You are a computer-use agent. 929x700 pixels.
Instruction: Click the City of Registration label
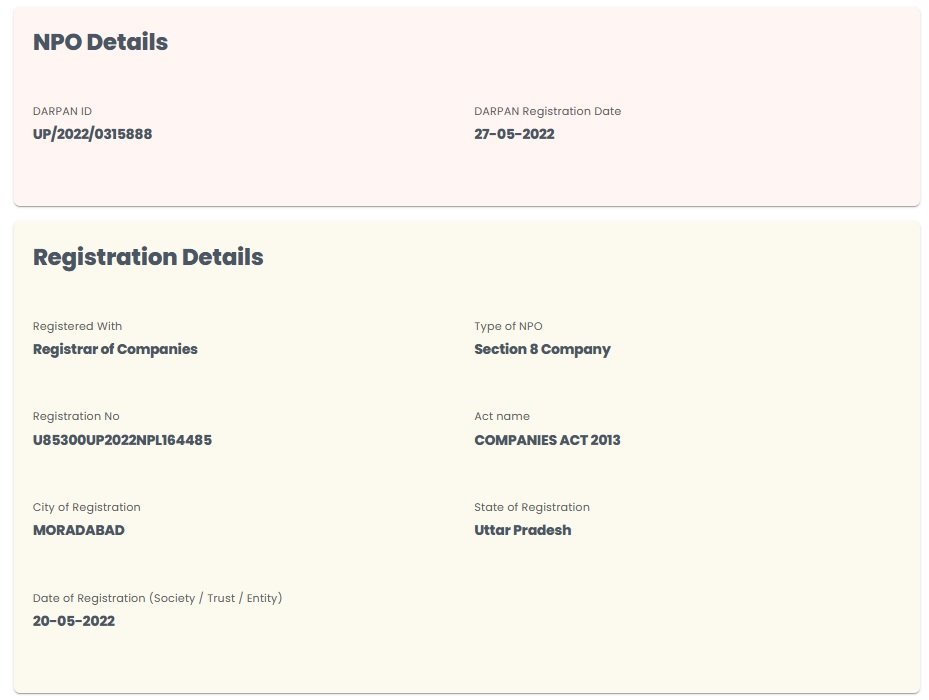tap(86, 507)
